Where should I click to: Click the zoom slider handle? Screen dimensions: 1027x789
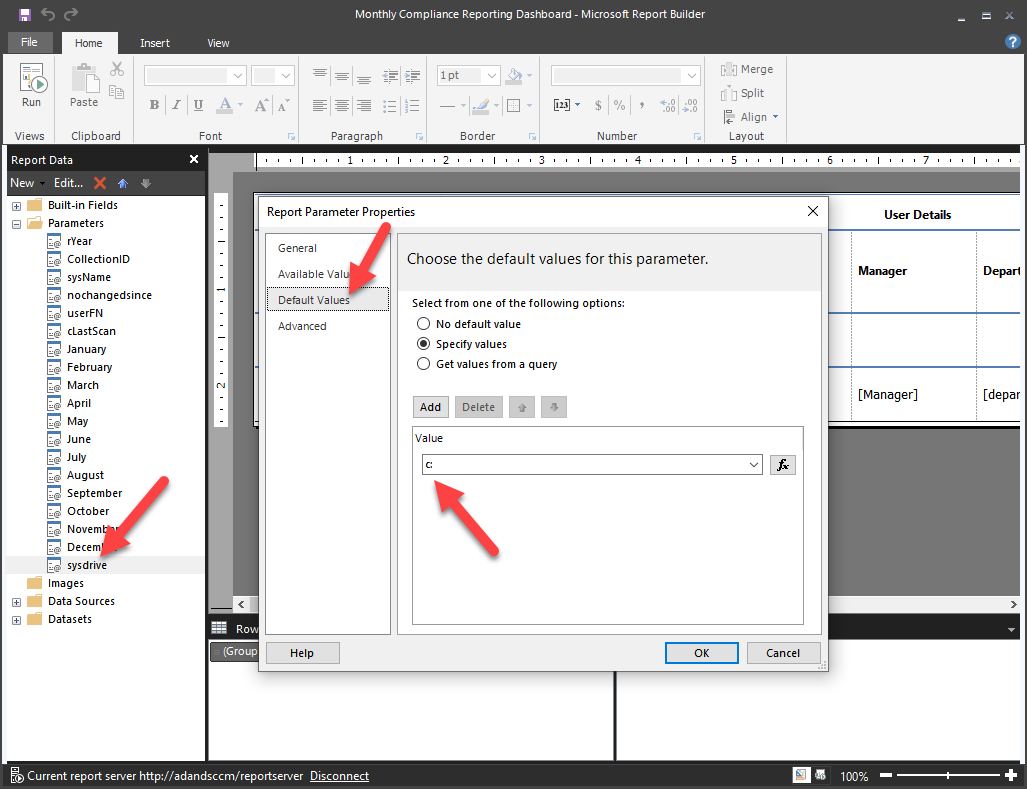(x=948, y=775)
